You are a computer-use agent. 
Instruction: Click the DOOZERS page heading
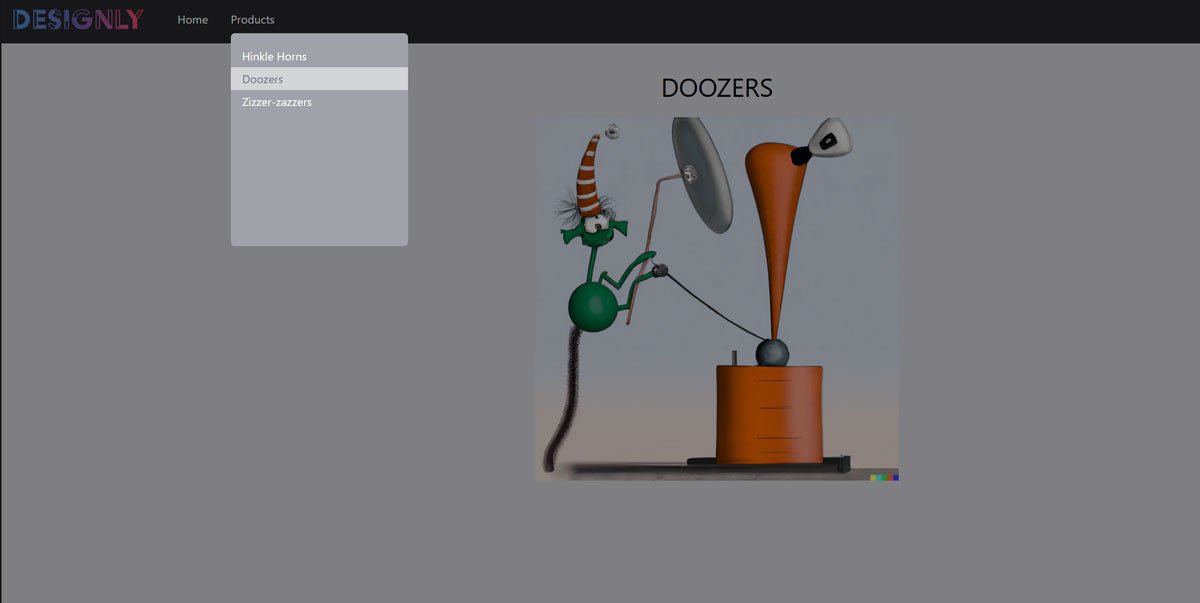[716, 88]
